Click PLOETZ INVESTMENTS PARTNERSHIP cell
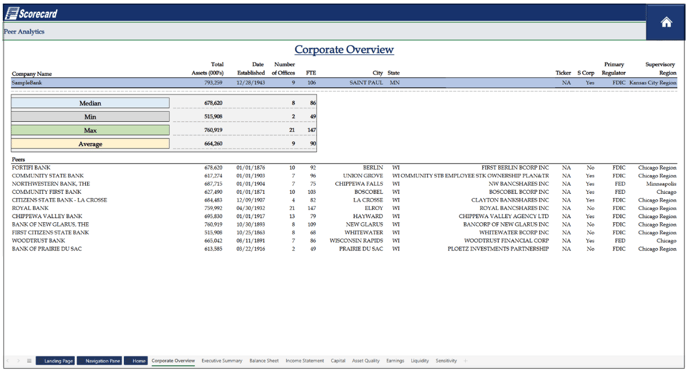The image size is (688, 370). coord(498,249)
